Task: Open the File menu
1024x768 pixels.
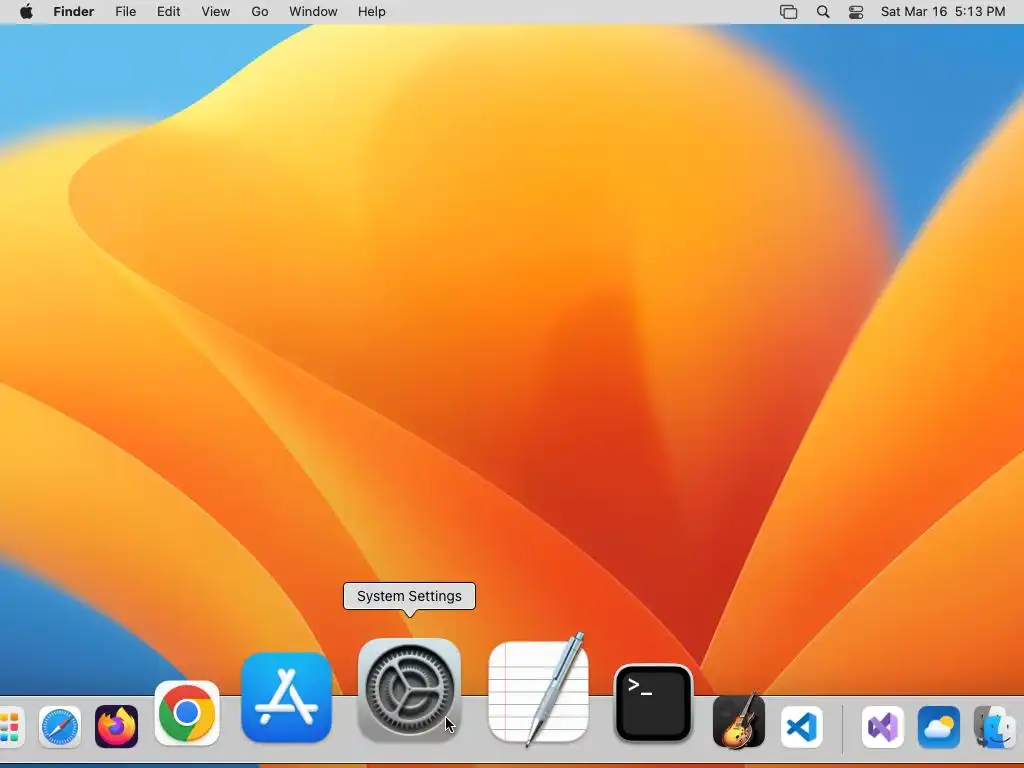Action: tap(125, 12)
